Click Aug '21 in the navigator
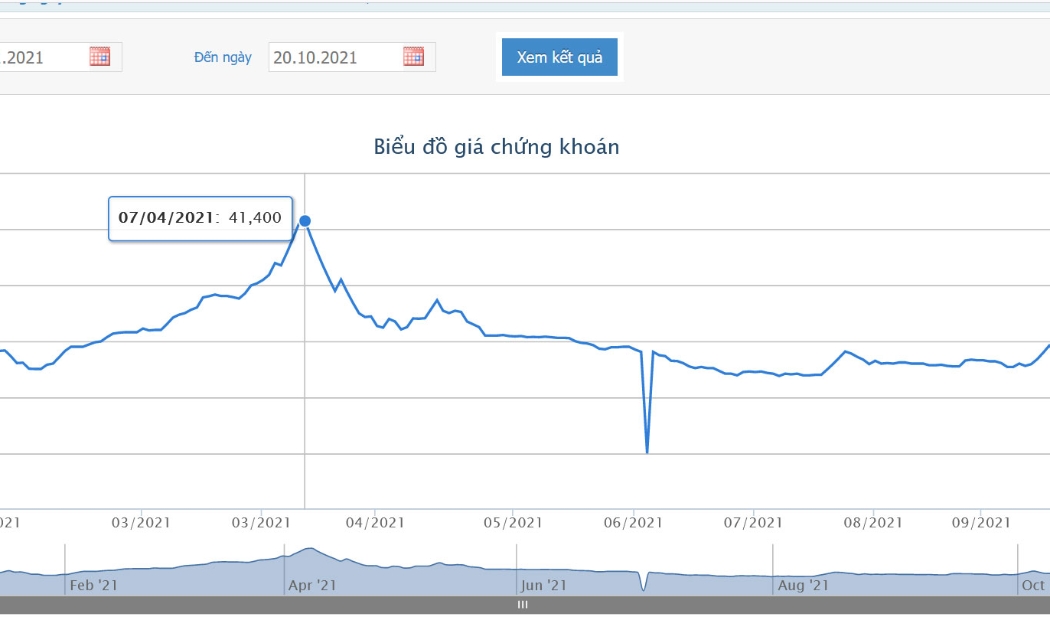The width and height of the screenshot is (1050, 630). [803, 585]
